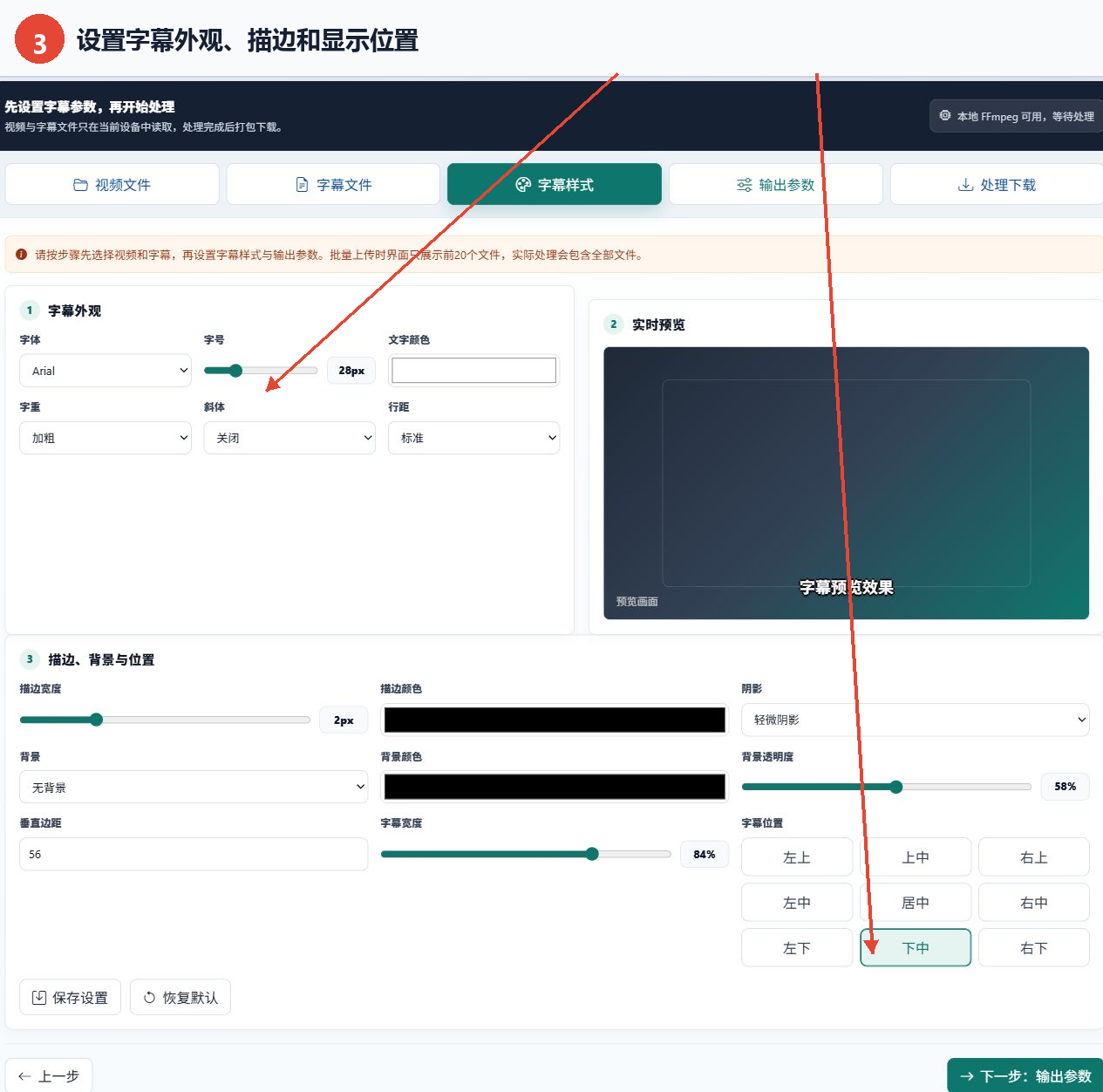1103x1092 pixels.
Task: Click the 垂直边距 input field
Action: (x=194, y=854)
